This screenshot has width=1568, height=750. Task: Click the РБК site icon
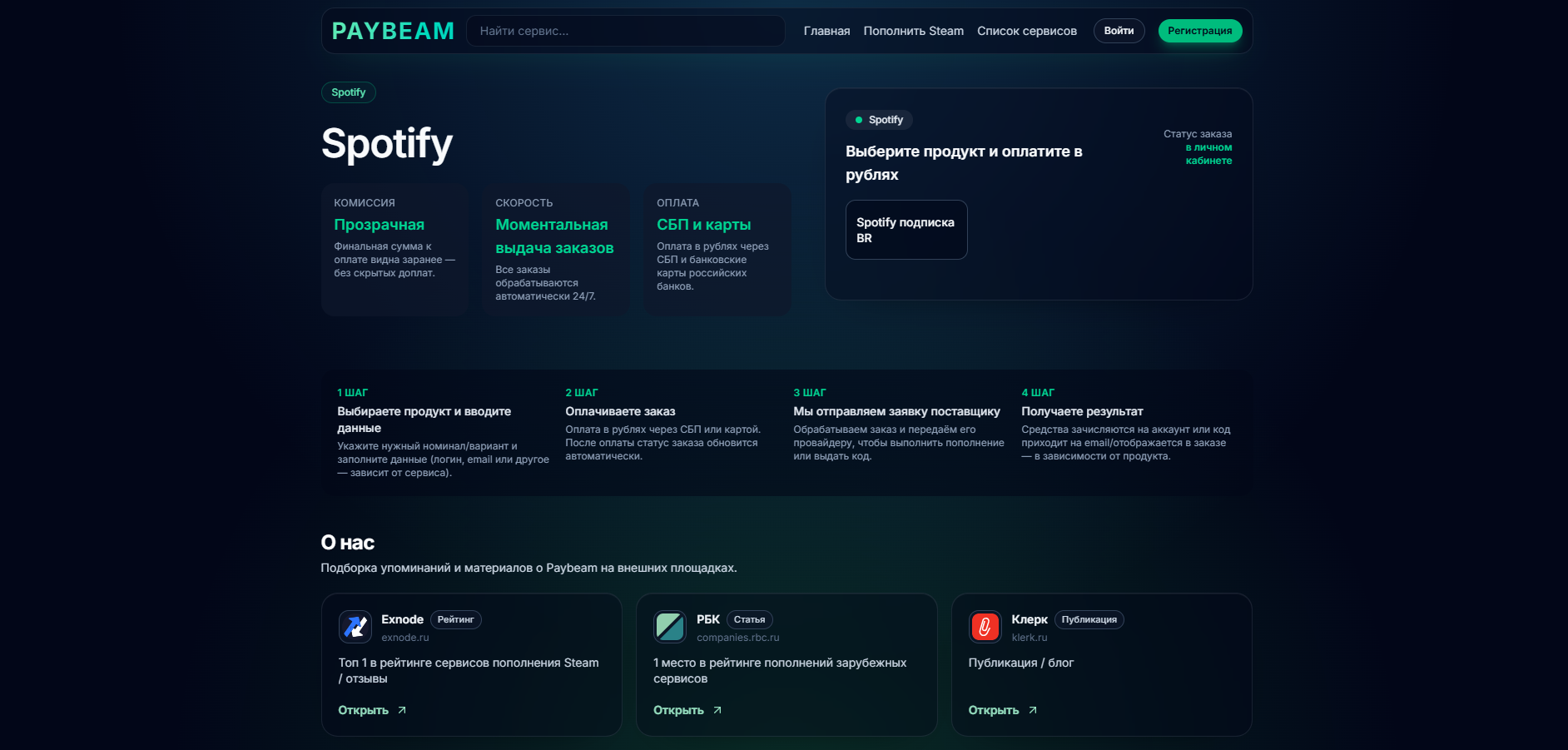[x=670, y=627]
